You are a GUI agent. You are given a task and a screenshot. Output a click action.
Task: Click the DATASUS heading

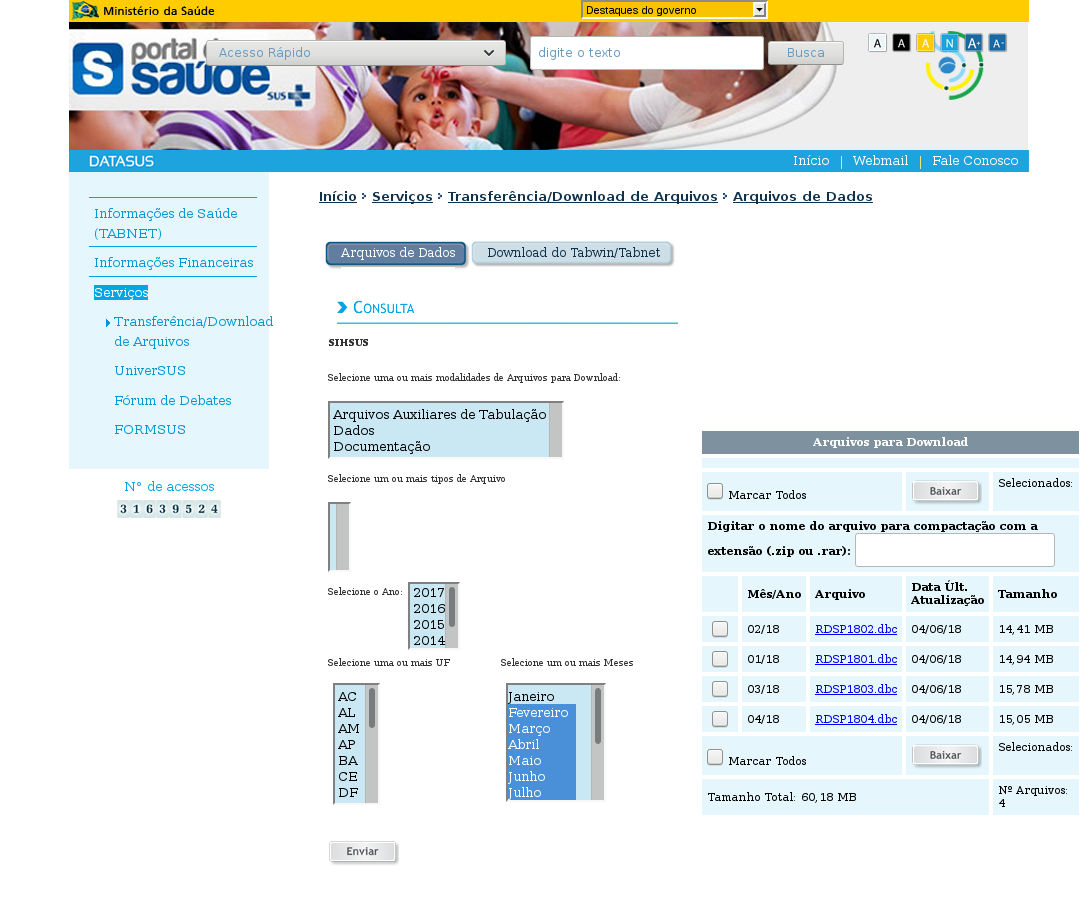point(121,161)
